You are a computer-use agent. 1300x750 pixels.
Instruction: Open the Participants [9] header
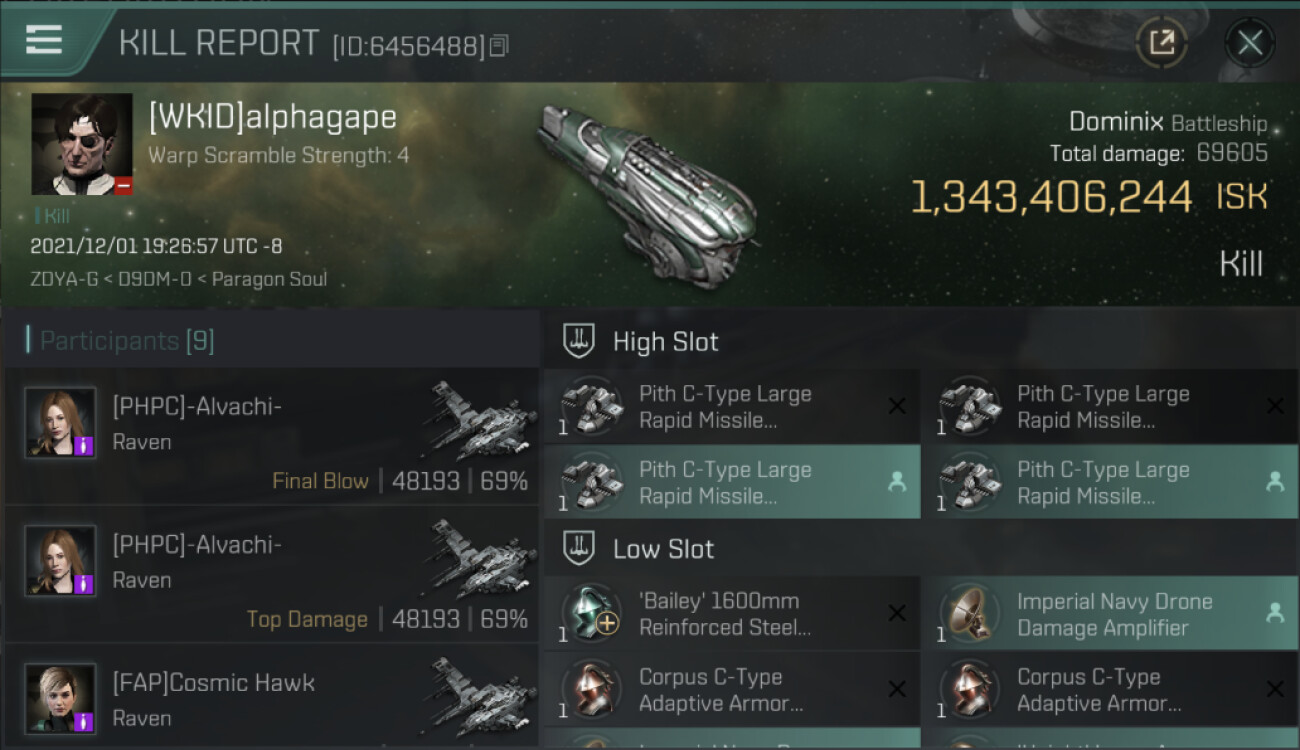127,341
